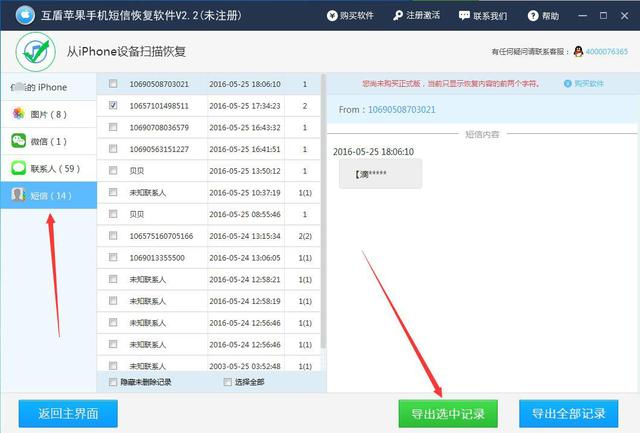Click the WeChat icon in sidebar
Image resolution: width=640 pixels, height=433 pixels.
pyautogui.click(x=18, y=141)
